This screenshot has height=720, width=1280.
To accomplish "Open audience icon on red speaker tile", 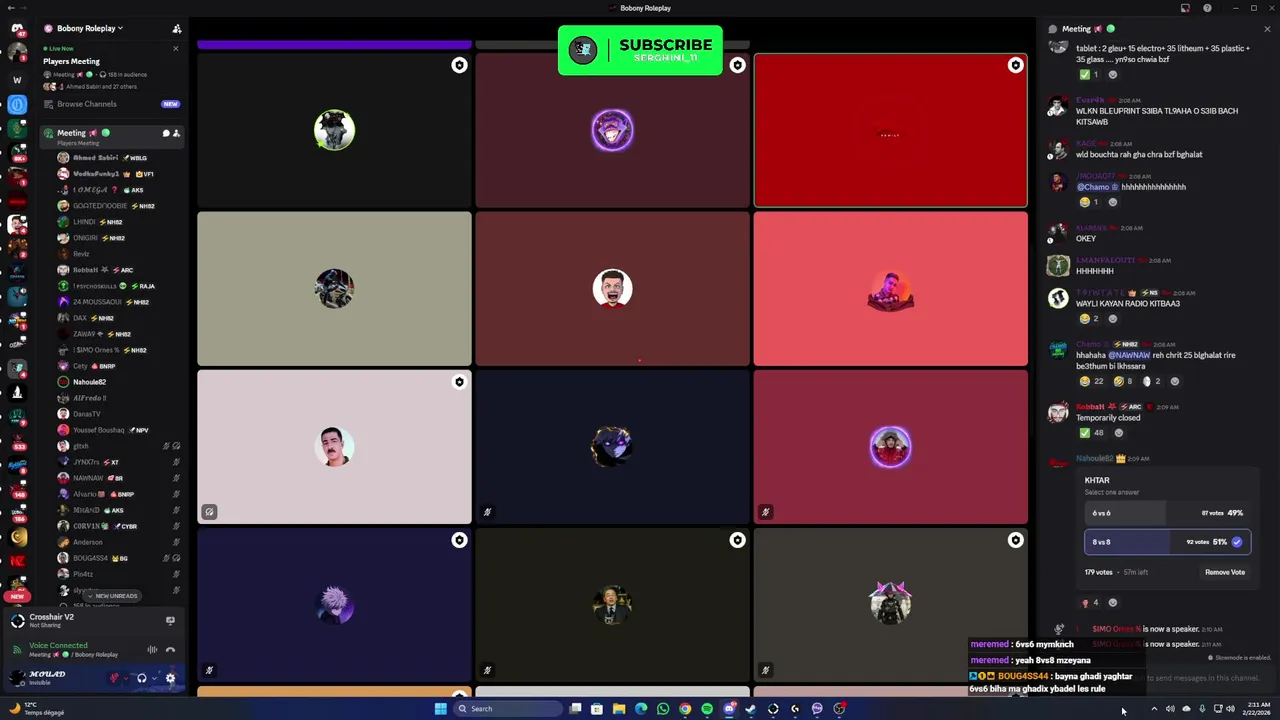I will (1015, 66).
